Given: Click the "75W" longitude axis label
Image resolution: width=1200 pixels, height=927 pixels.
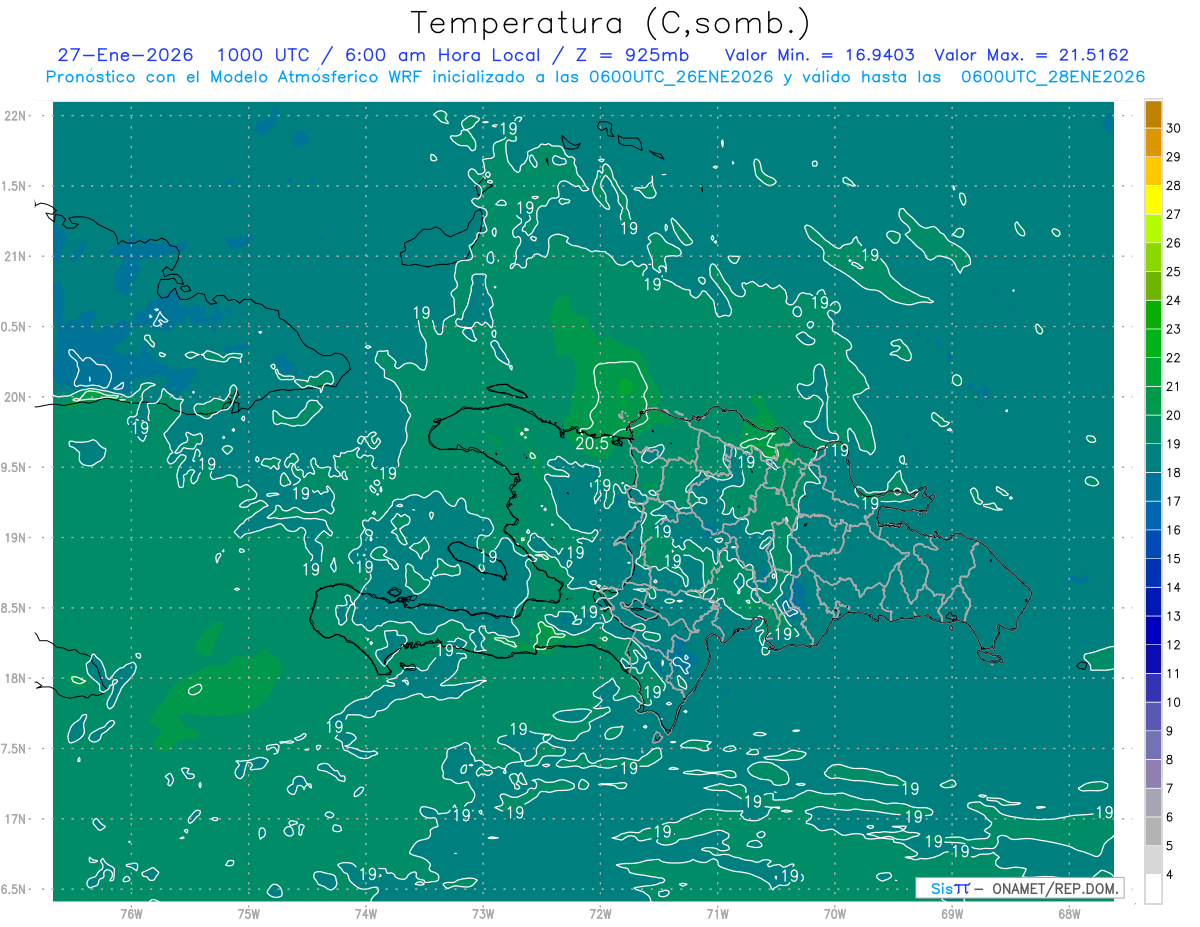Looking at the screenshot, I should pyautogui.click(x=248, y=913).
